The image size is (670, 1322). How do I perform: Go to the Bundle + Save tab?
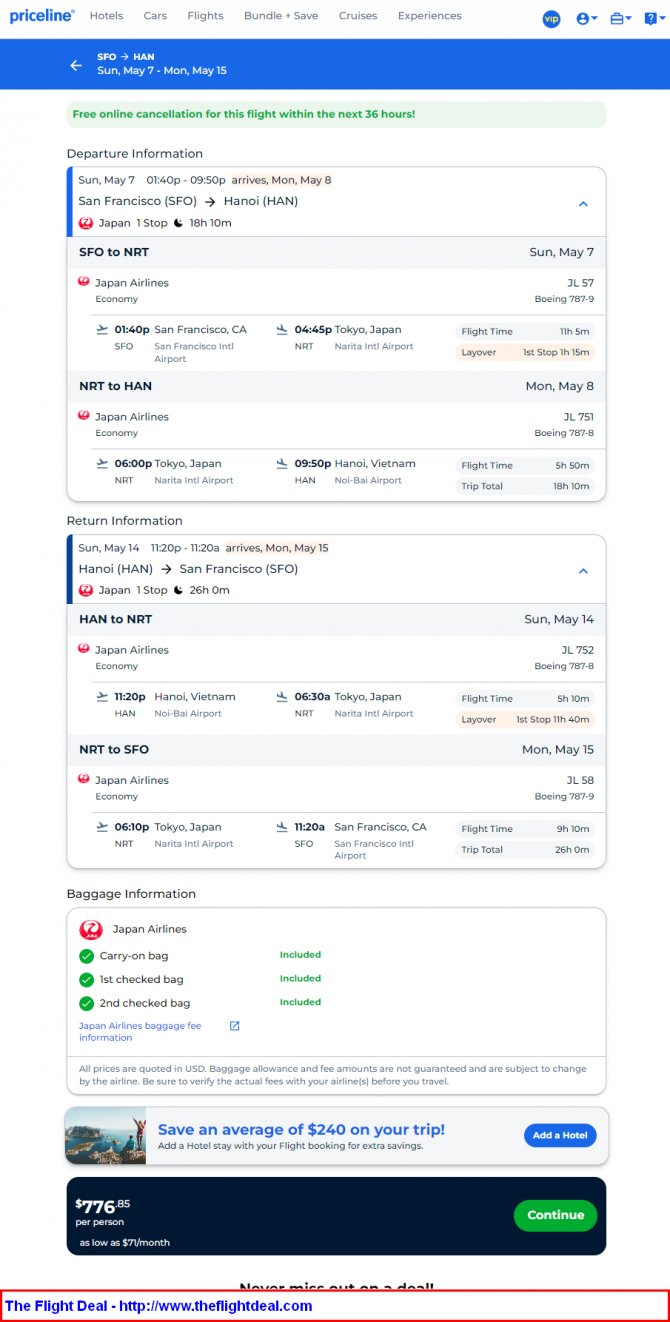[281, 16]
